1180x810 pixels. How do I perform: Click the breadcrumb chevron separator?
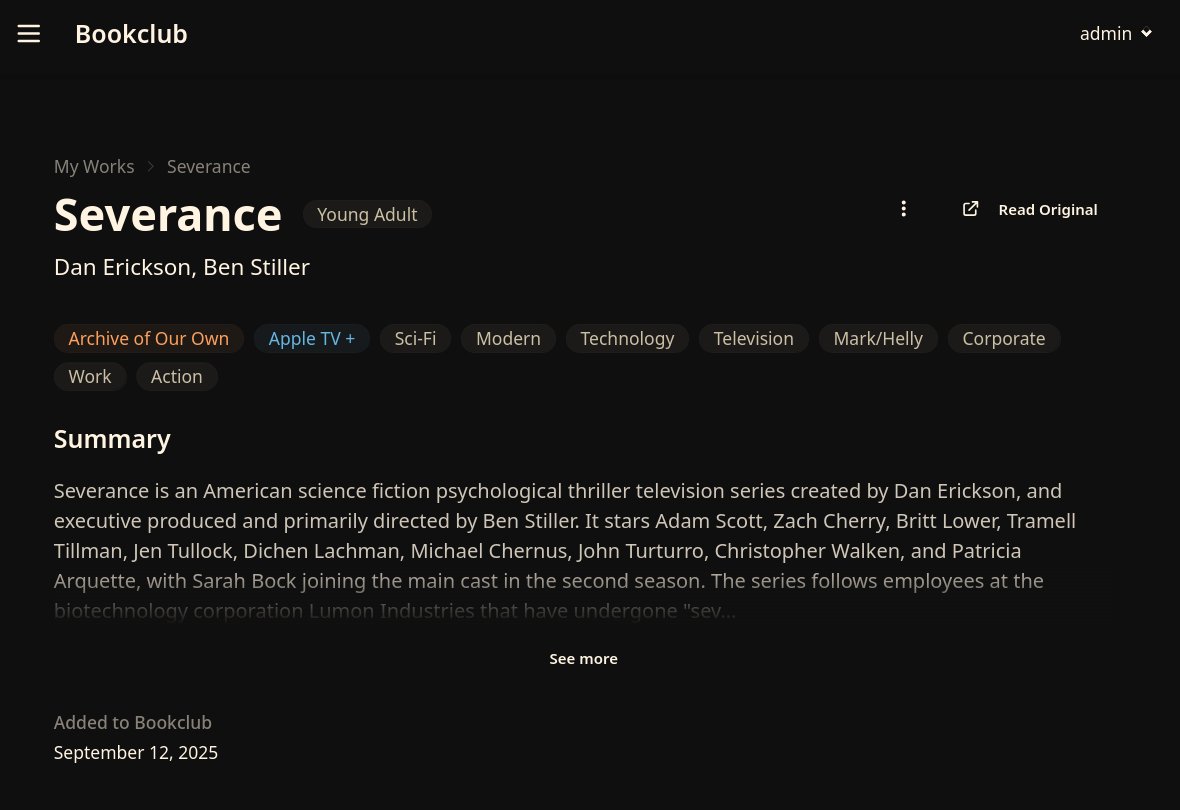[x=151, y=166]
